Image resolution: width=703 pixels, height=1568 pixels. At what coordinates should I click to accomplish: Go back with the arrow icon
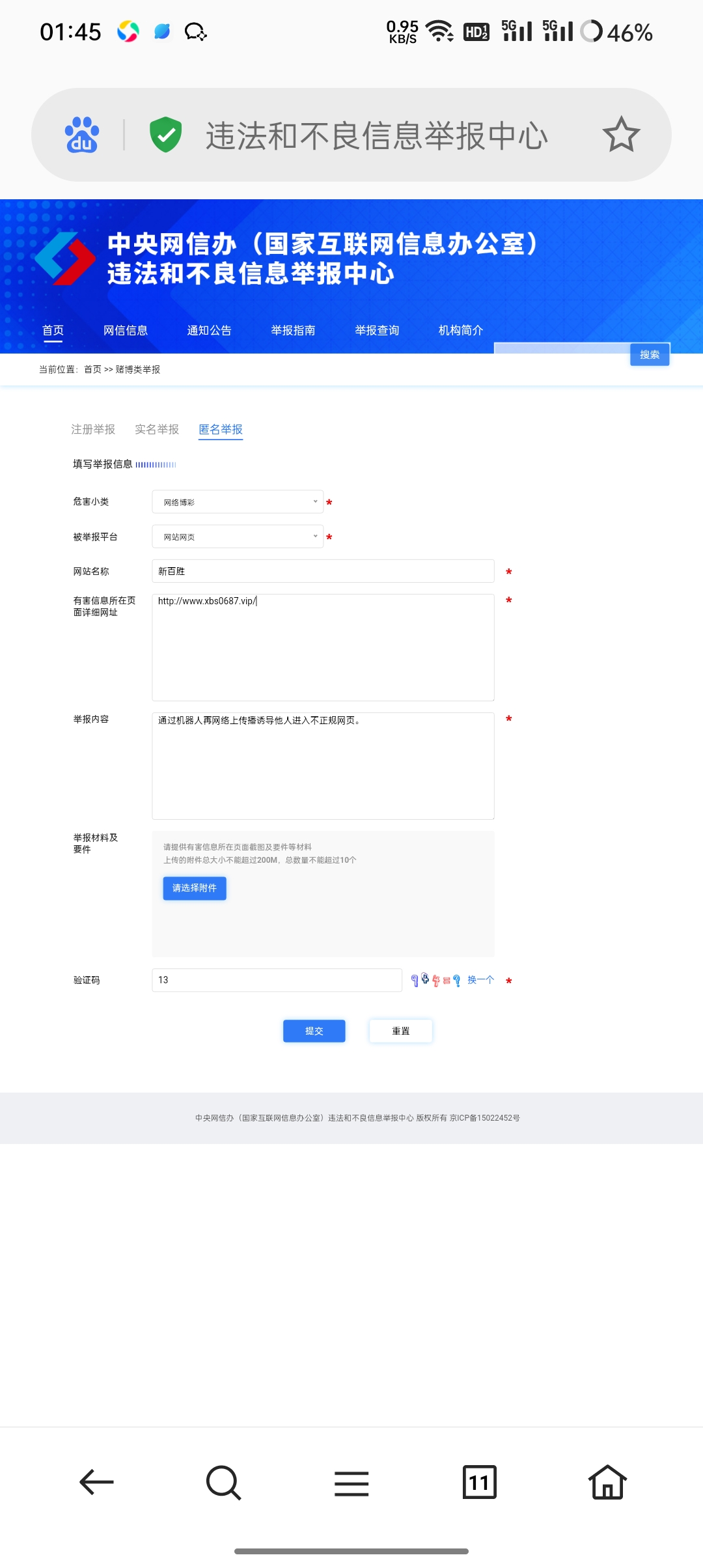(x=96, y=1482)
